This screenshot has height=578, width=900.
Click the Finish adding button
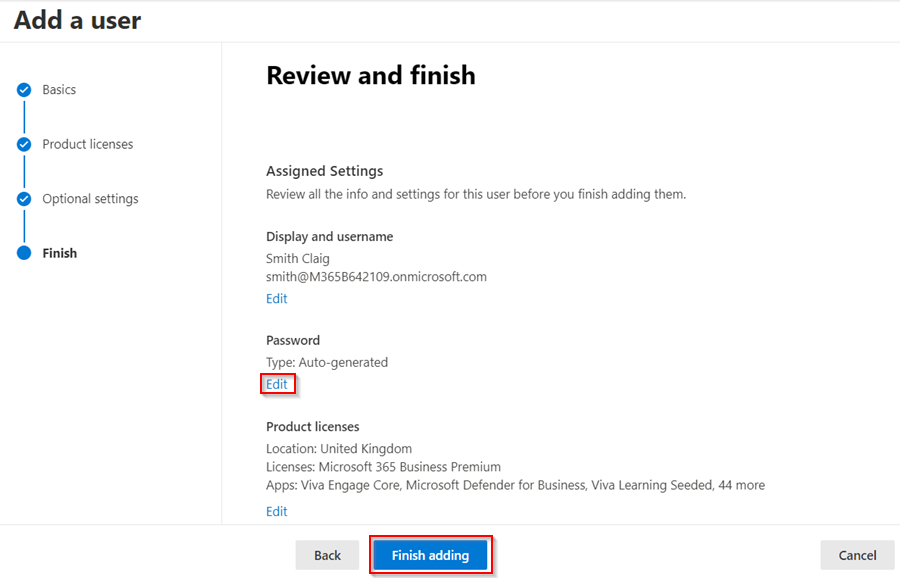tap(430, 555)
